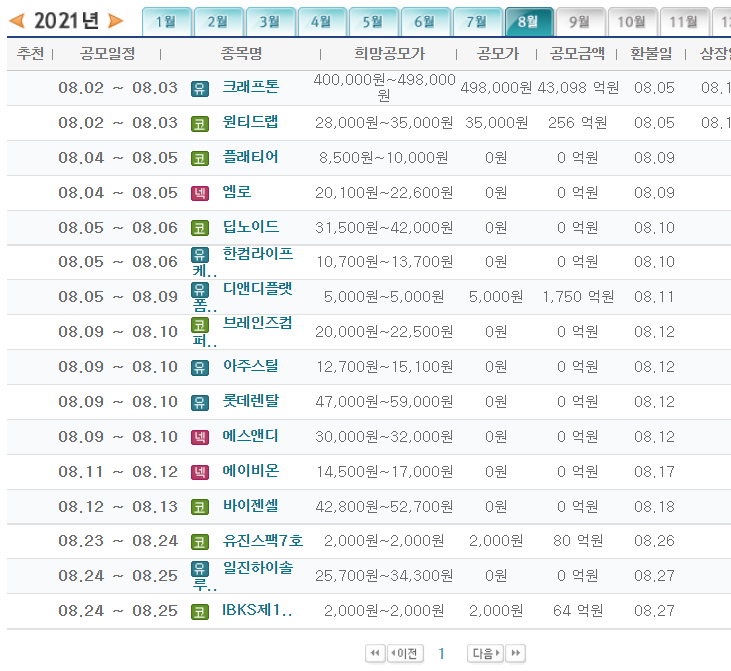Go to next year with right arrow
The image size is (731, 671).
(115, 21)
